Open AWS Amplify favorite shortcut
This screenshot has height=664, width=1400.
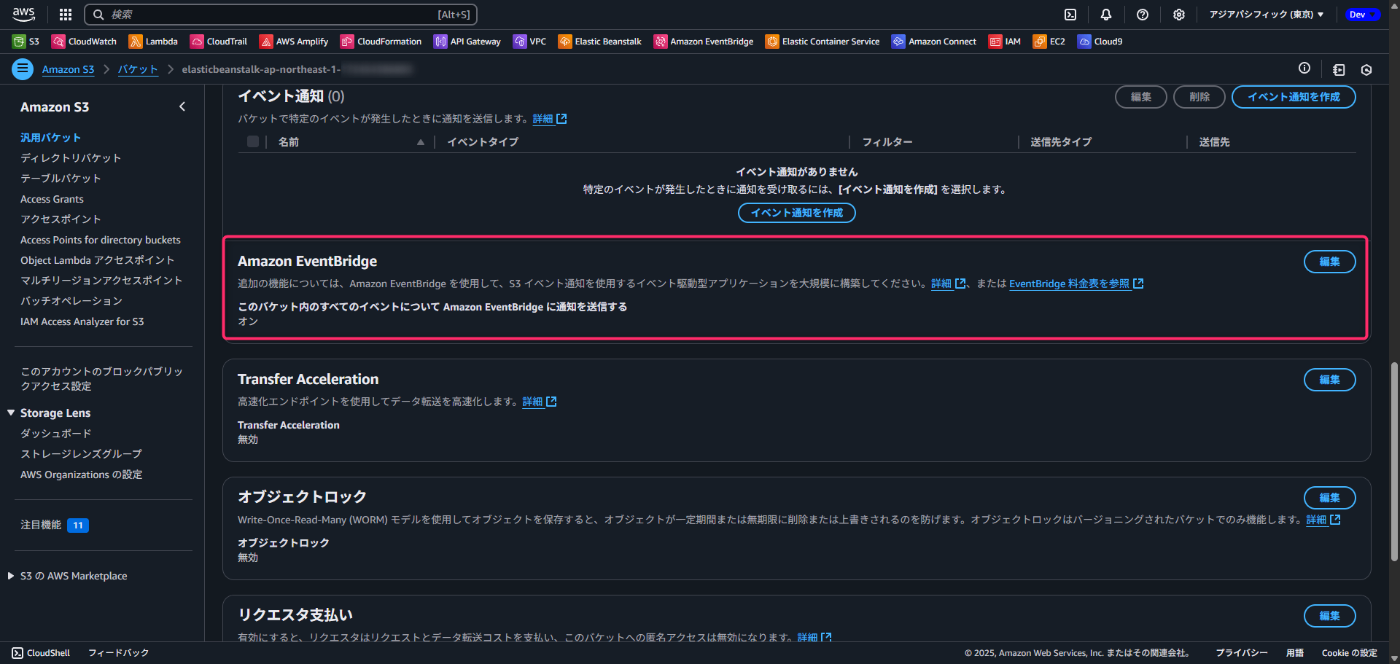click(x=295, y=42)
